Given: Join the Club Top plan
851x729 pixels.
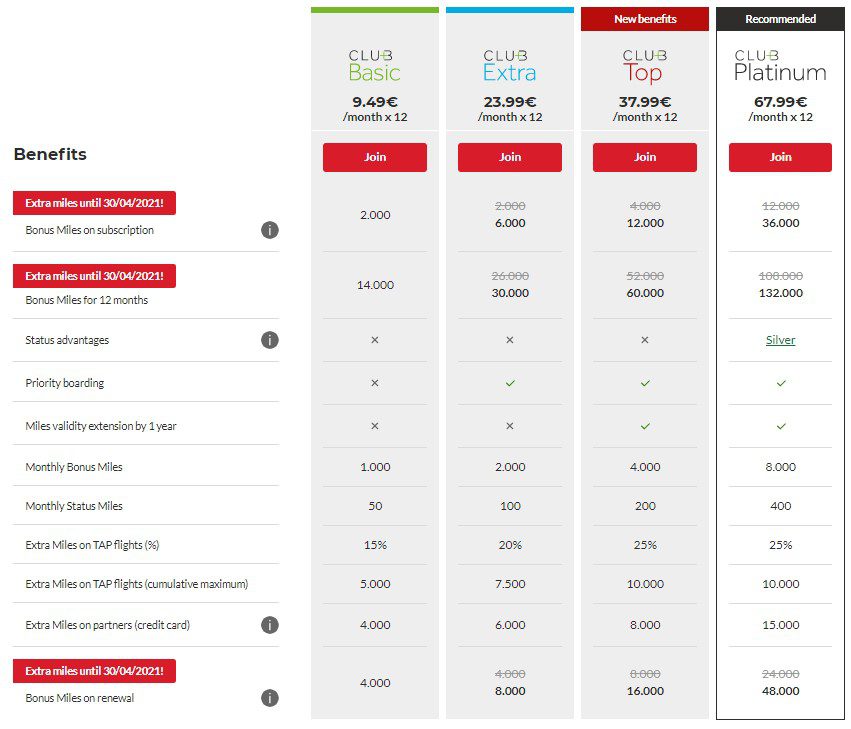Looking at the screenshot, I should (x=645, y=157).
